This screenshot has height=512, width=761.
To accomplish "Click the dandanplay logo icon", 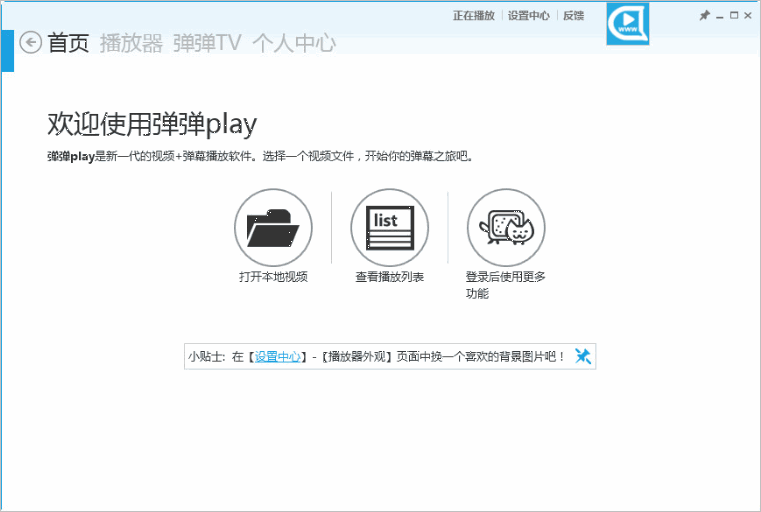I will (x=628, y=24).
